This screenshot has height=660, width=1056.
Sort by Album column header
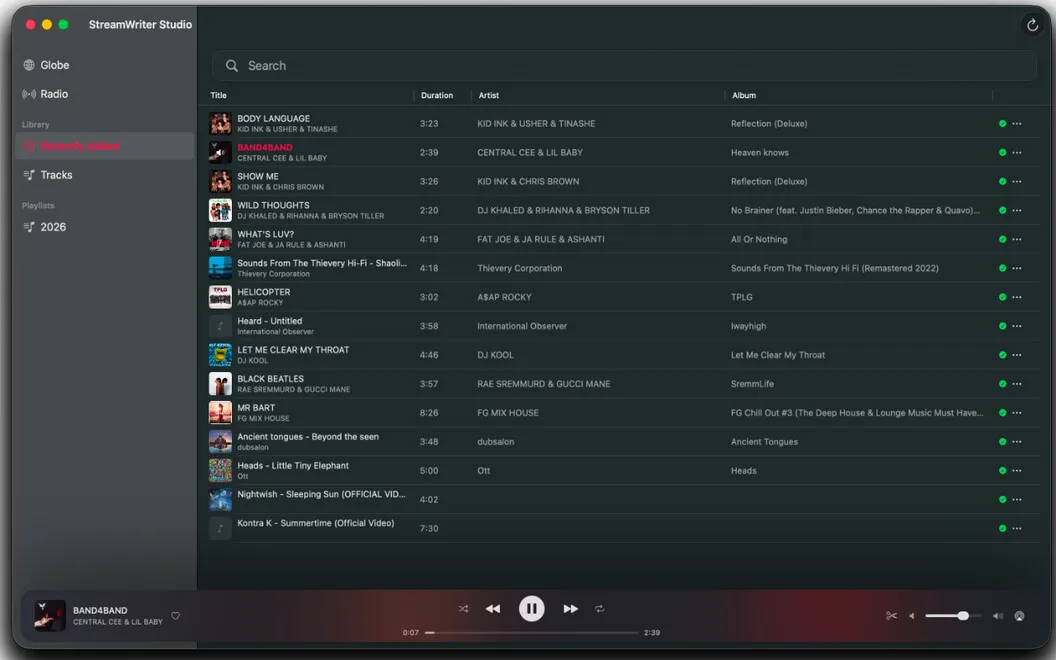point(744,96)
